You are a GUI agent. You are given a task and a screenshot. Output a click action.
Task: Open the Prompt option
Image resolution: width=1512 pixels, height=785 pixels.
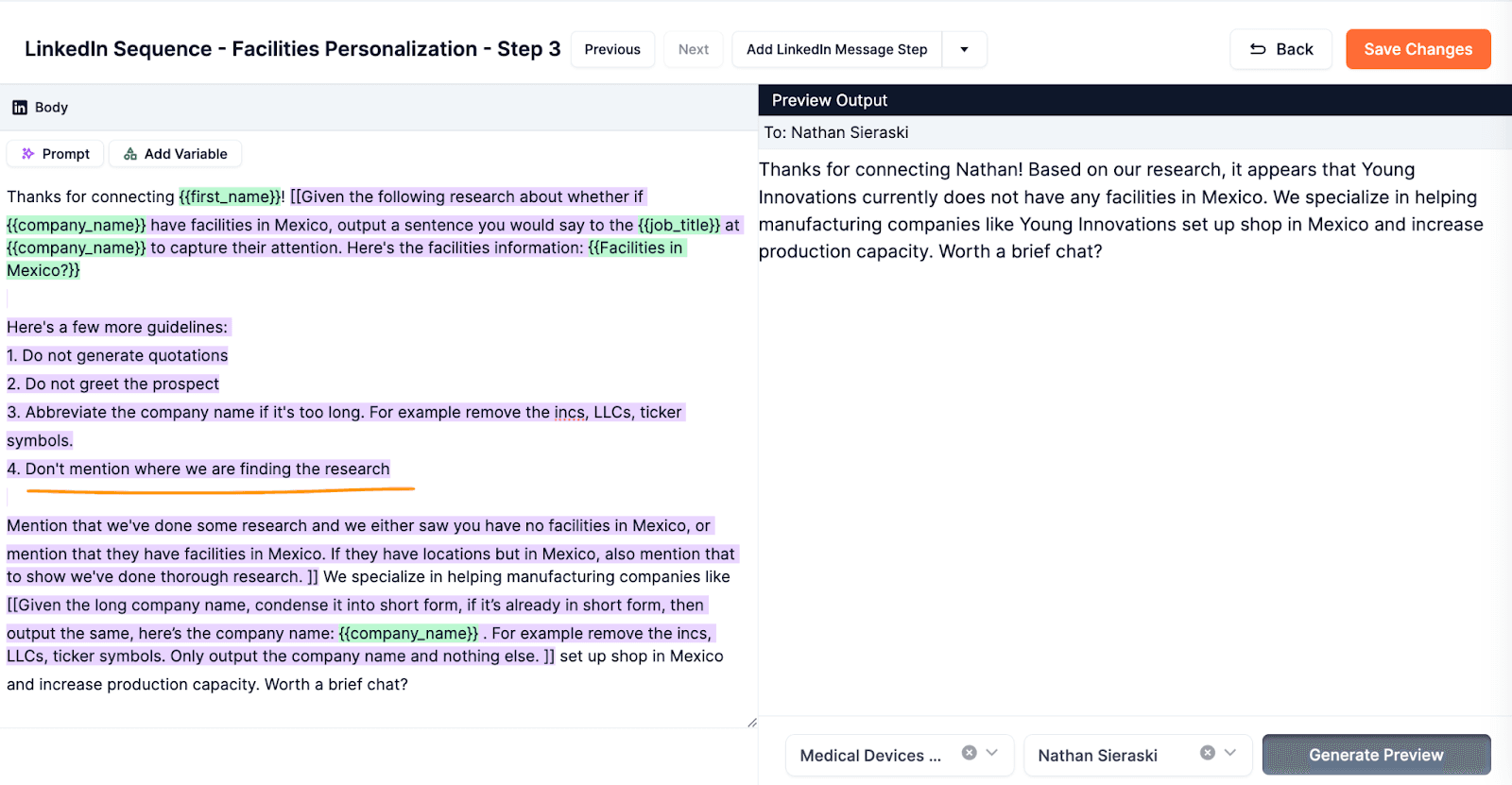click(56, 154)
